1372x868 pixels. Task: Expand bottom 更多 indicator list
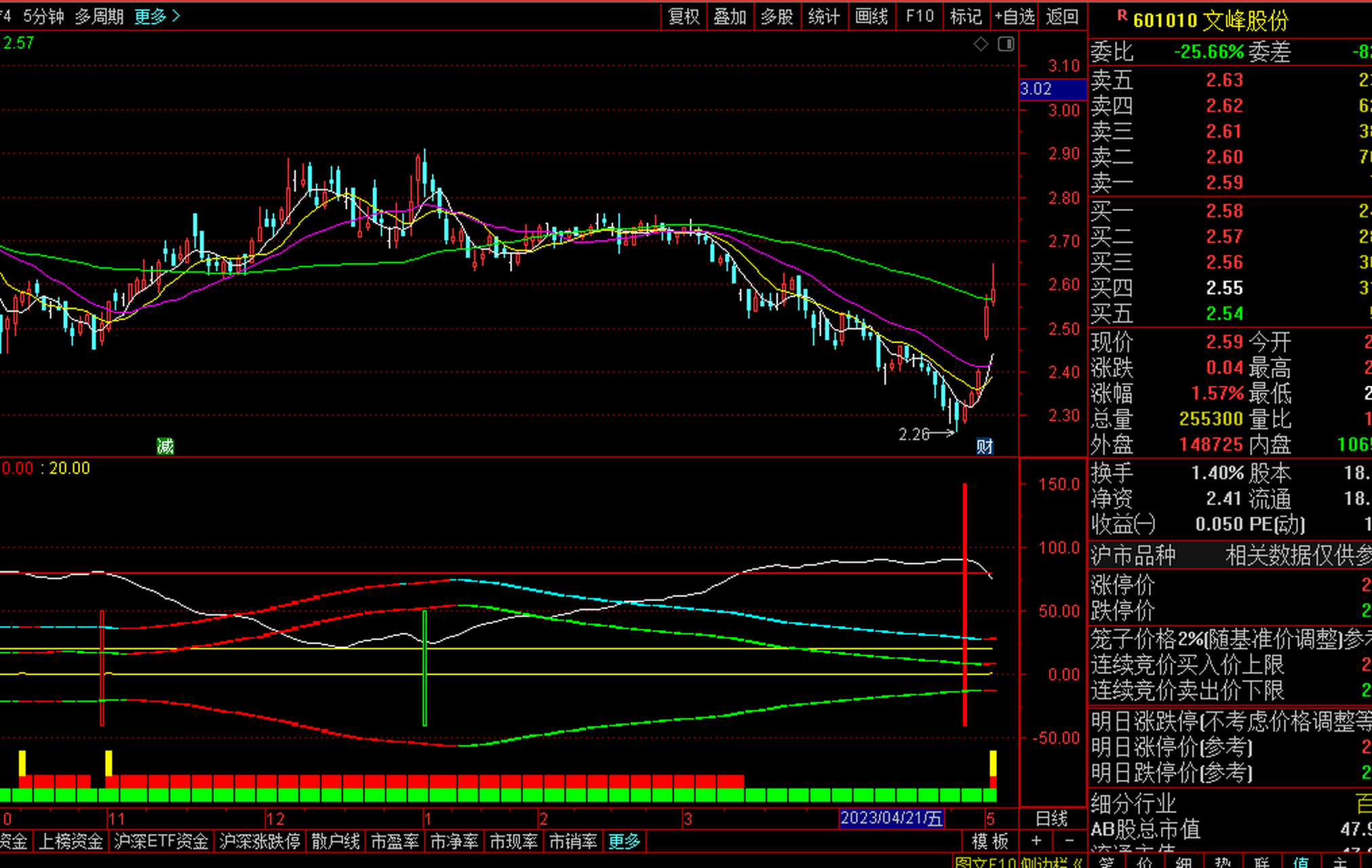625,842
